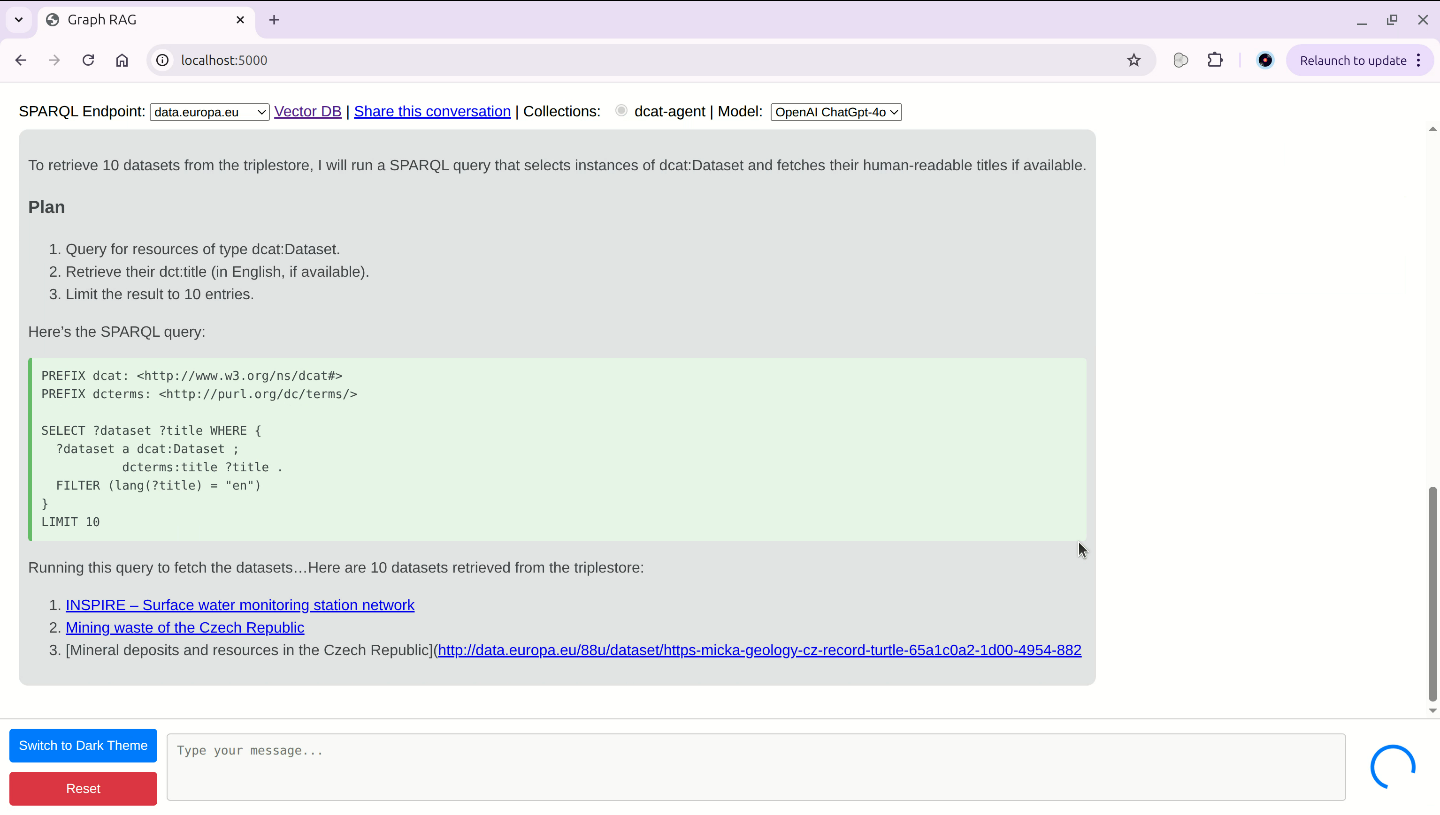Screen dimensions: 1440x815
Task: Switch to Dark Theme
Action: point(83,746)
